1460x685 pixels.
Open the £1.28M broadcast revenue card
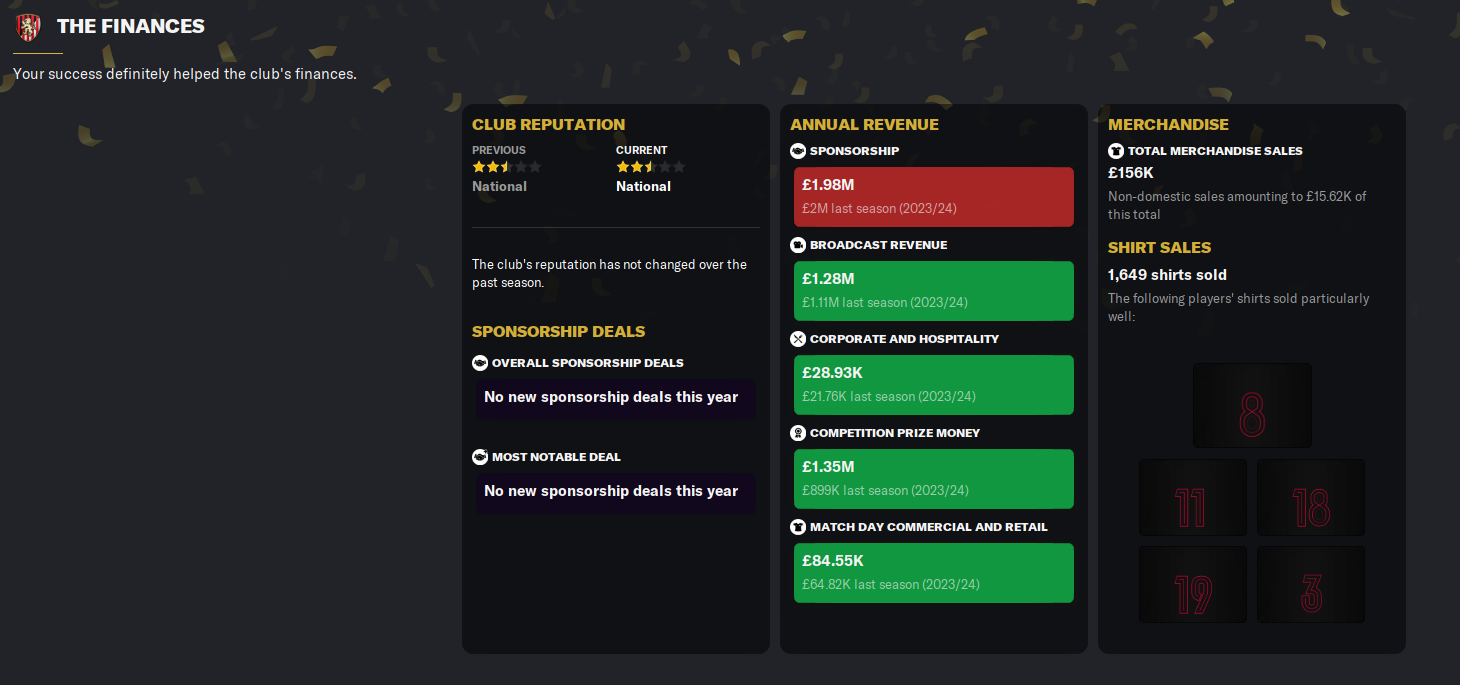934,290
